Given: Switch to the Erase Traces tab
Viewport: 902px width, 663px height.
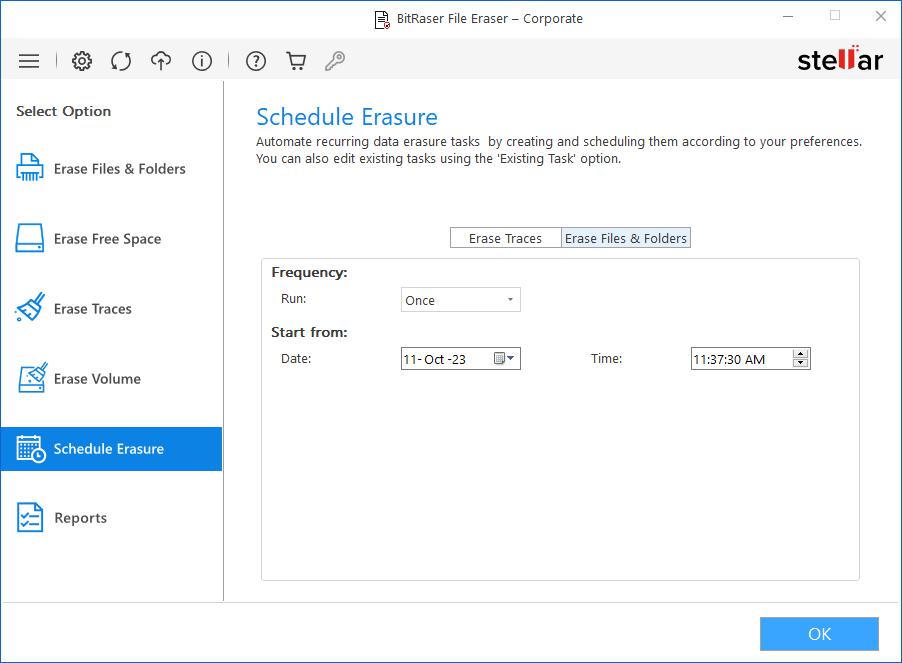Looking at the screenshot, I should (506, 238).
